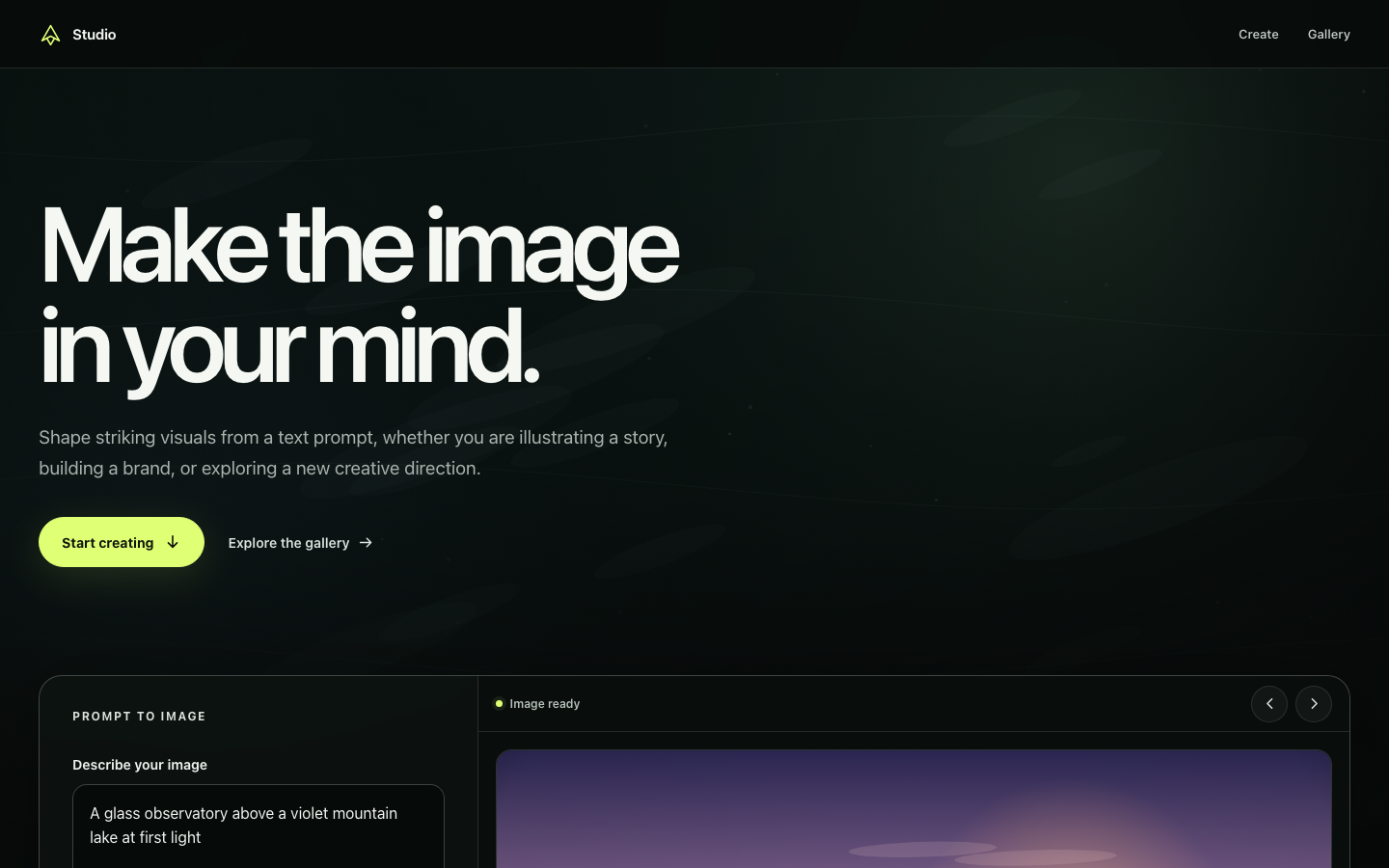Follow the Explore the gallery link
This screenshot has height=868, width=1389.
point(300,543)
